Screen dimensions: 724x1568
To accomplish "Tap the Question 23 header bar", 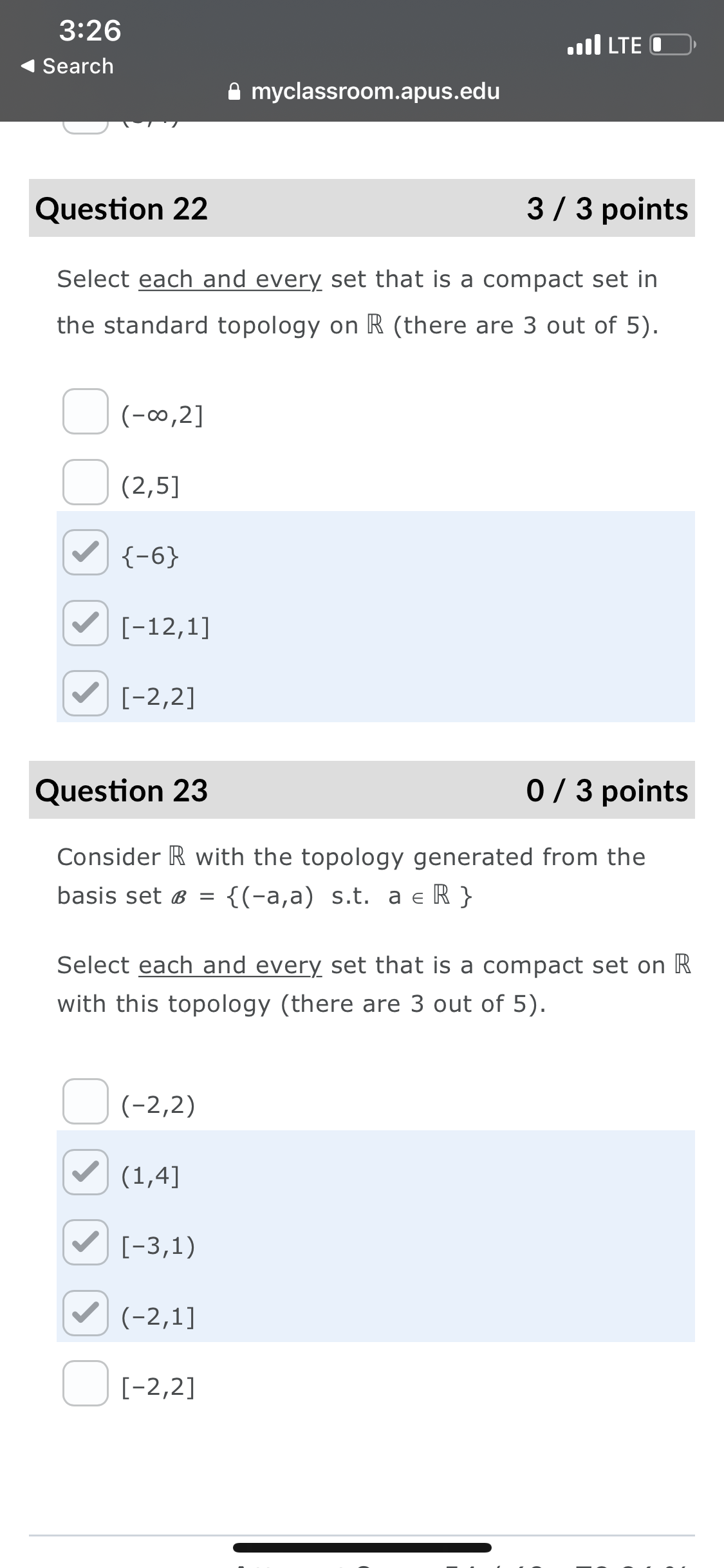I will click(362, 790).
